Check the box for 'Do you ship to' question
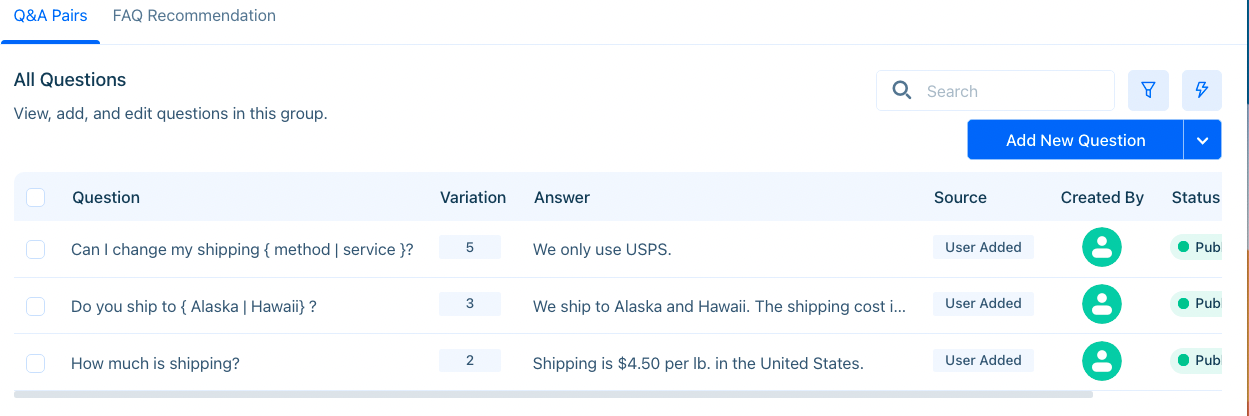Viewport: 1249px width, 416px height. coord(36,306)
